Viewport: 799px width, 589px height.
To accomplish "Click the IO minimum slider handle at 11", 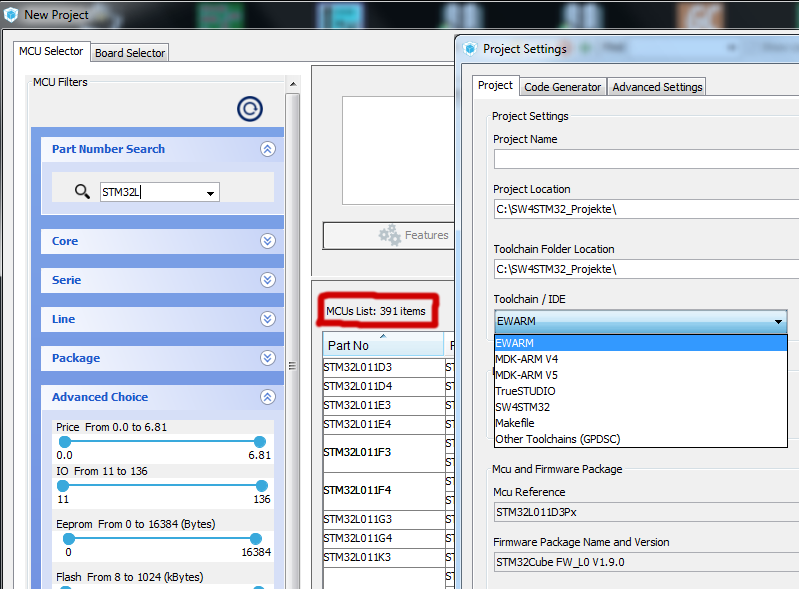I will [63, 486].
